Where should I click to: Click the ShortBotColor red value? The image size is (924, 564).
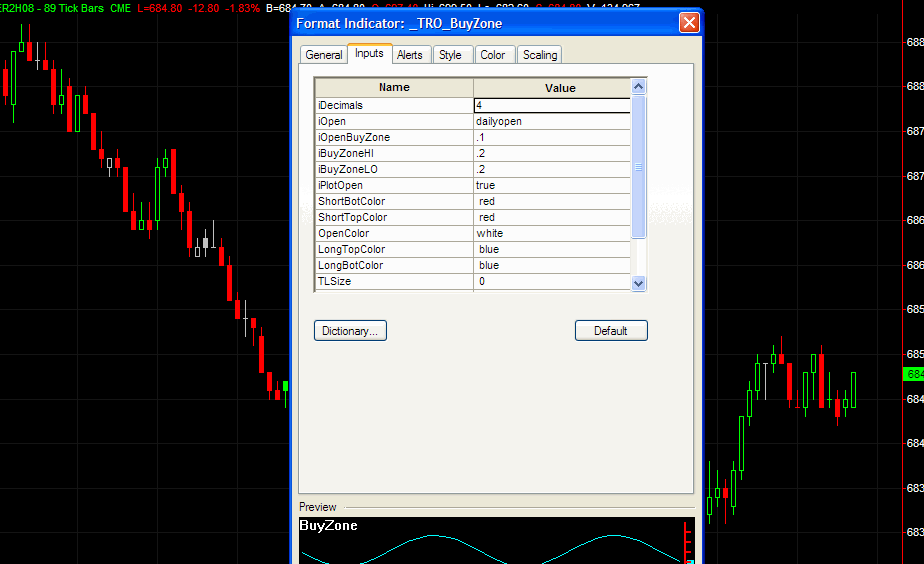pyautogui.click(x=551, y=201)
